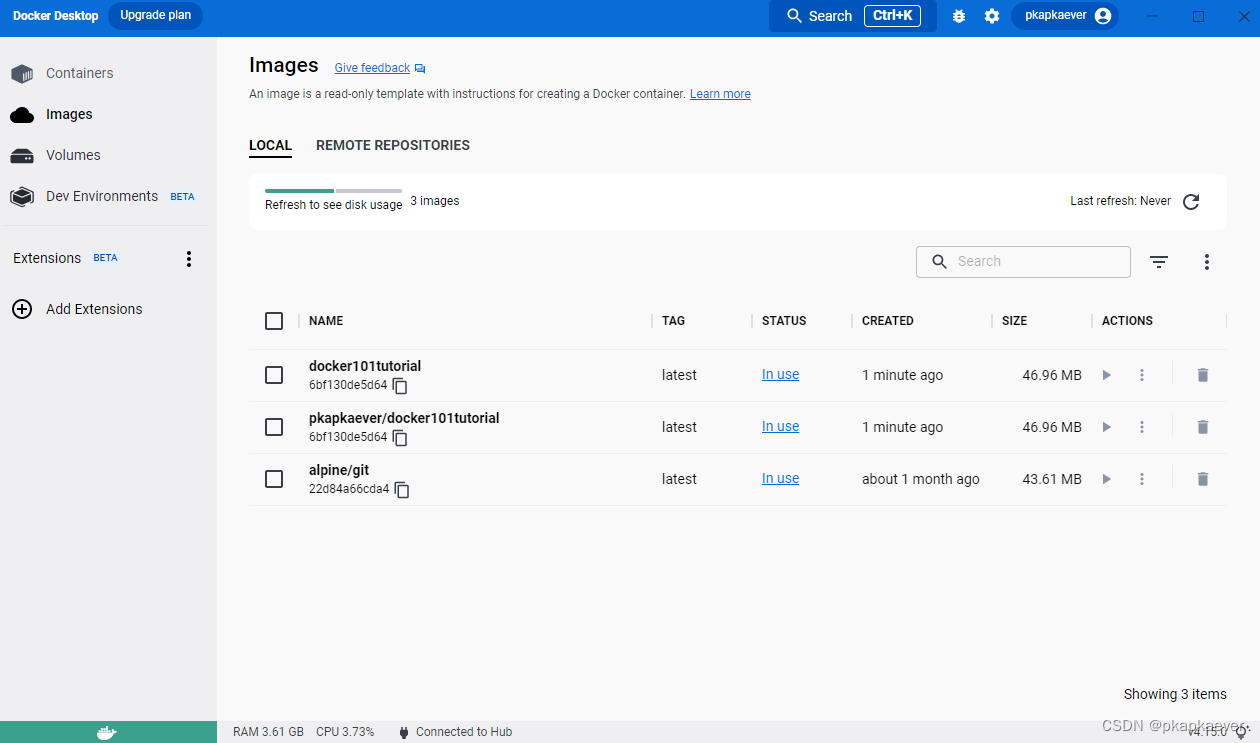Viewport: 1260px width, 743px height.
Task: Toggle the select-all images checkbox
Action: tap(274, 321)
